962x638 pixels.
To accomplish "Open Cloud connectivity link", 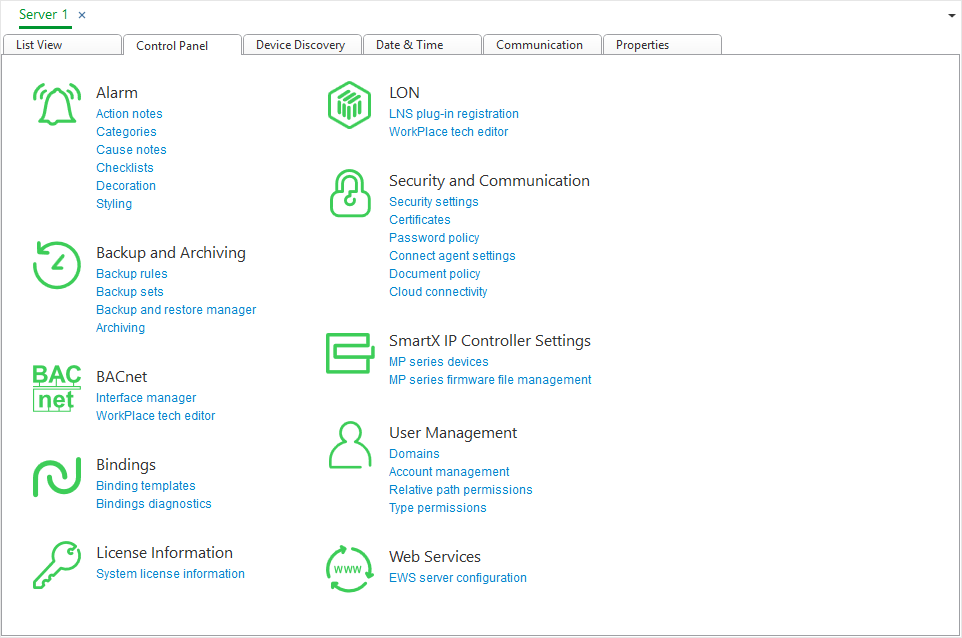I will pyautogui.click(x=437, y=291).
